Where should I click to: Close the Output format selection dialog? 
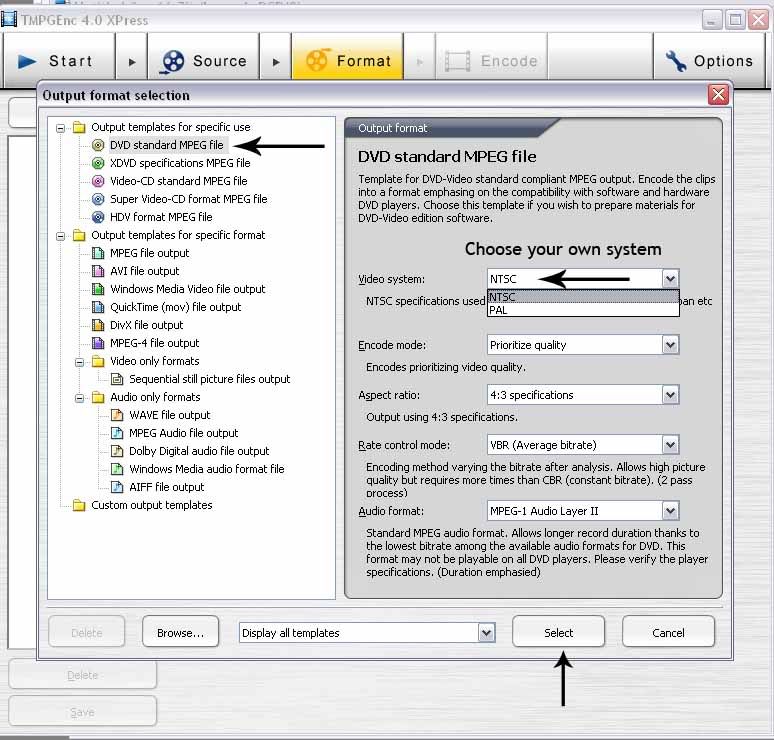[x=718, y=94]
